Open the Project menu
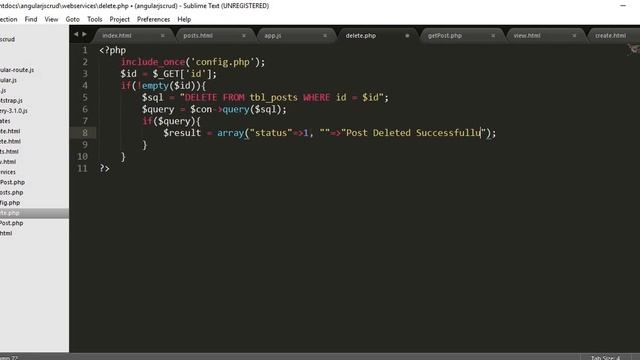Screen dimensions: 640x360 (x=120, y=19)
